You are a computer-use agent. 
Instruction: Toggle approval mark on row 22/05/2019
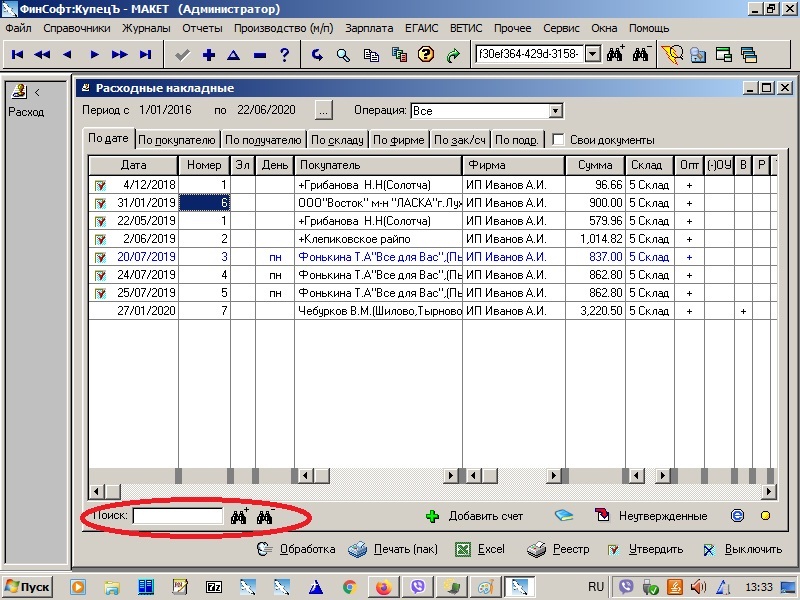pyautogui.click(x=100, y=221)
